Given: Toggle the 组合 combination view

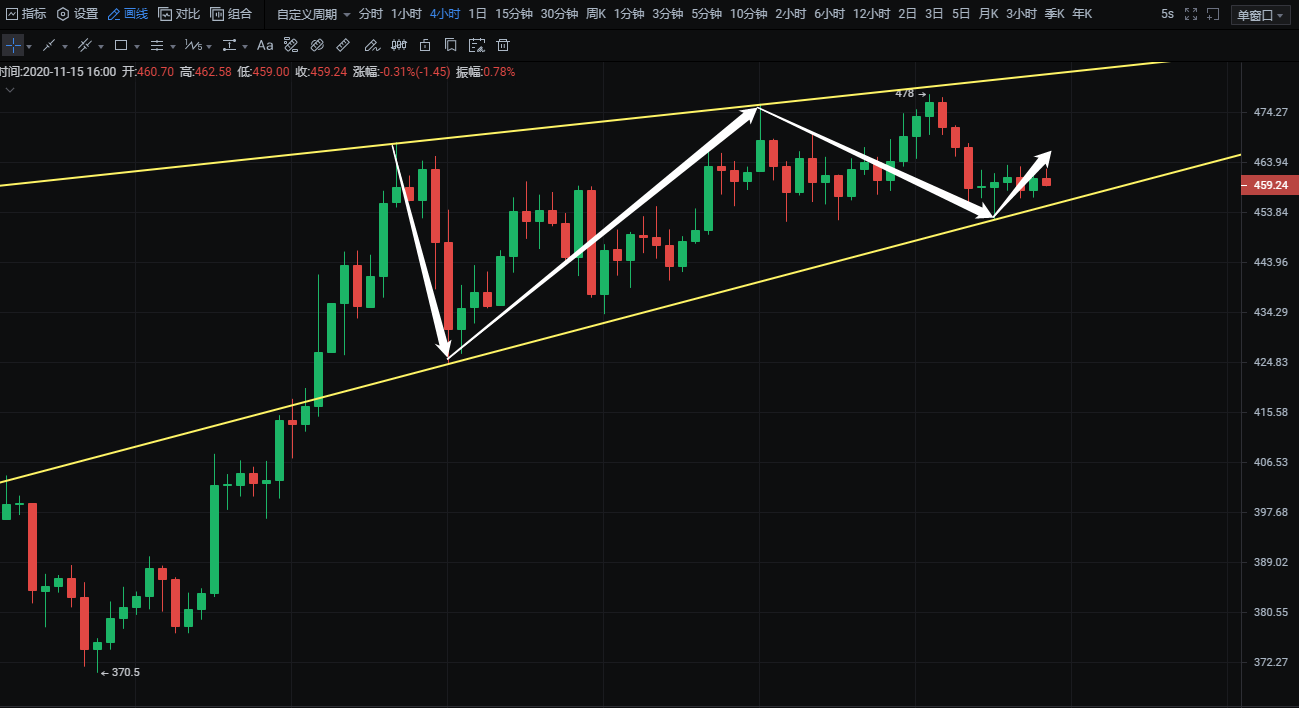Looking at the screenshot, I should tap(231, 14).
